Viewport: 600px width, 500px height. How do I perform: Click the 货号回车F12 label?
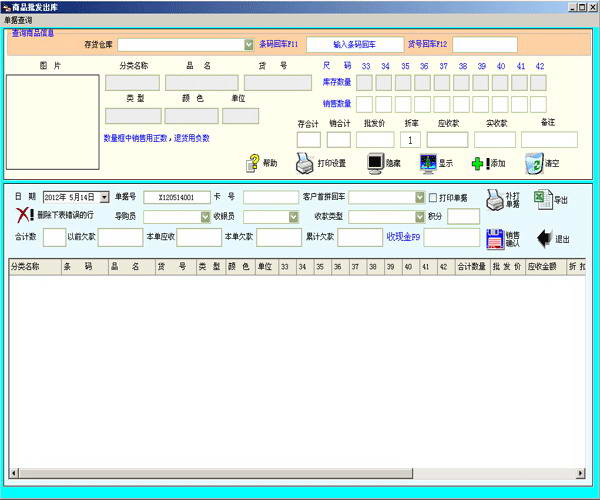(427, 44)
